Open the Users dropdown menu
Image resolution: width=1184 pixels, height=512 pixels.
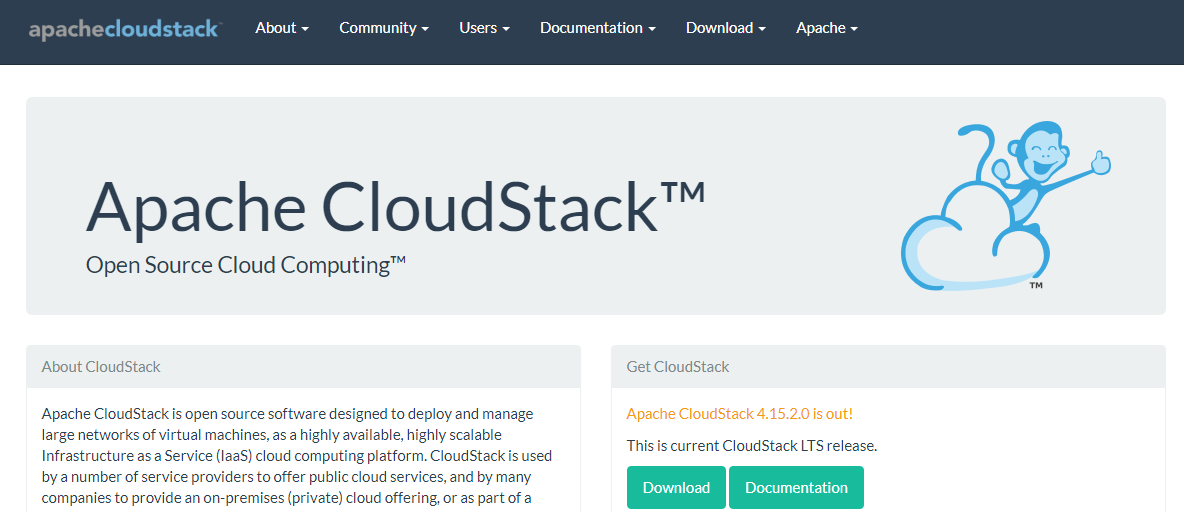[485, 28]
